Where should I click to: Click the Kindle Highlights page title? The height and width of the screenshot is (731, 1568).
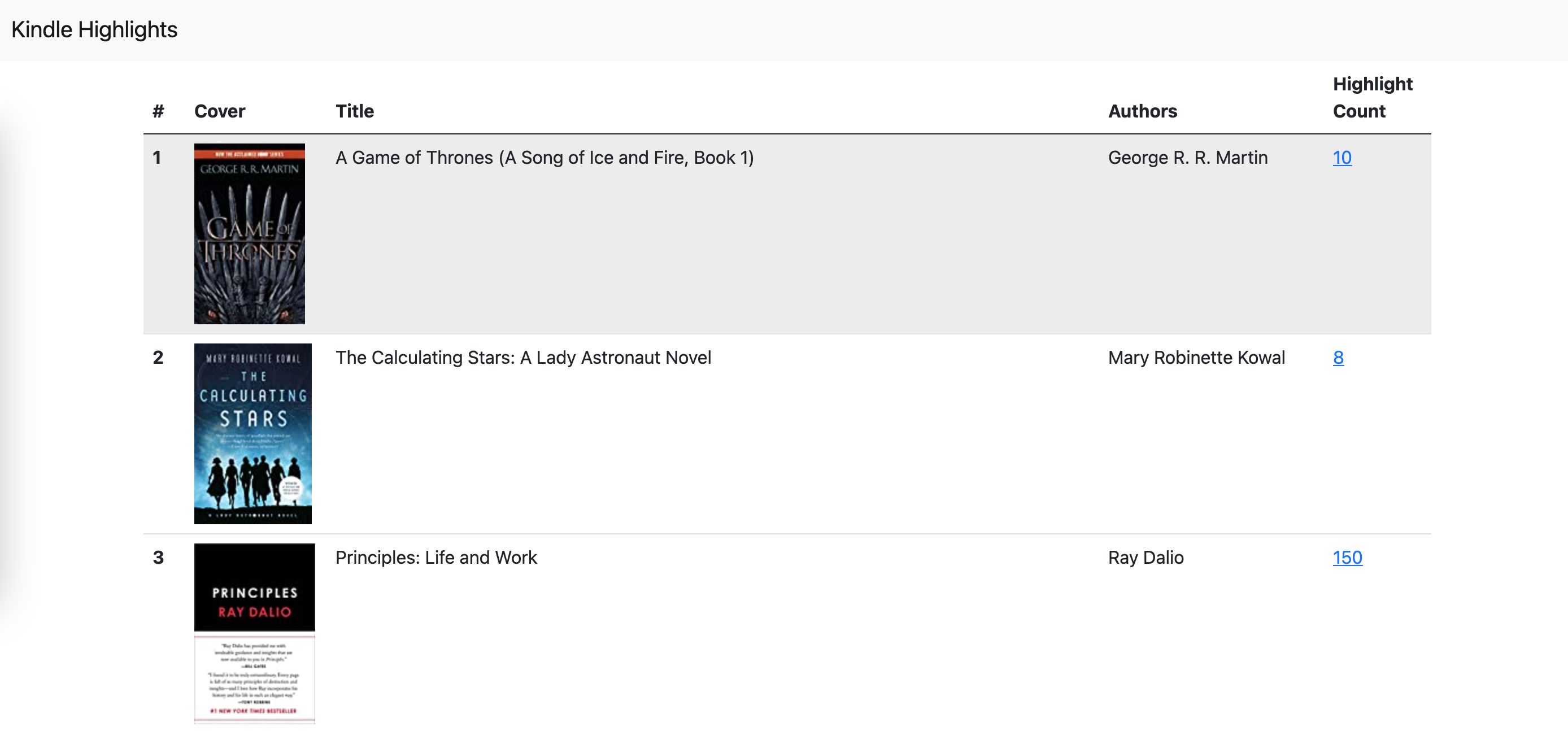(94, 29)
